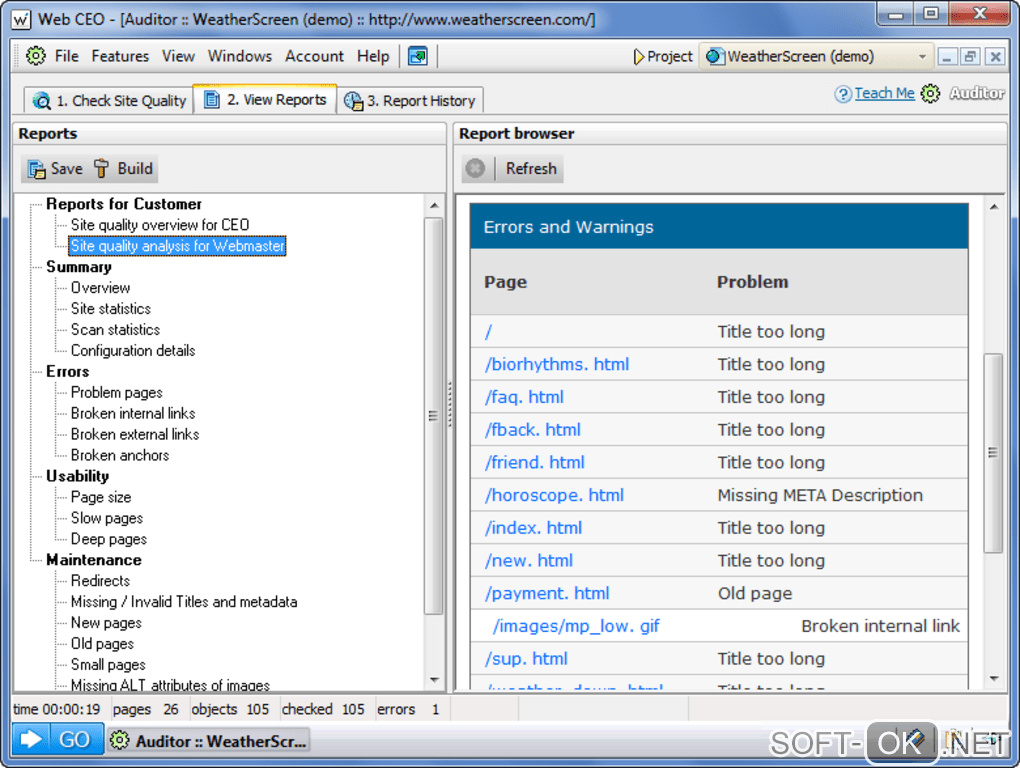The image size is (1020, 768).
Task: Click the Reports tree scroll down arrow
Action: [434, 680]
